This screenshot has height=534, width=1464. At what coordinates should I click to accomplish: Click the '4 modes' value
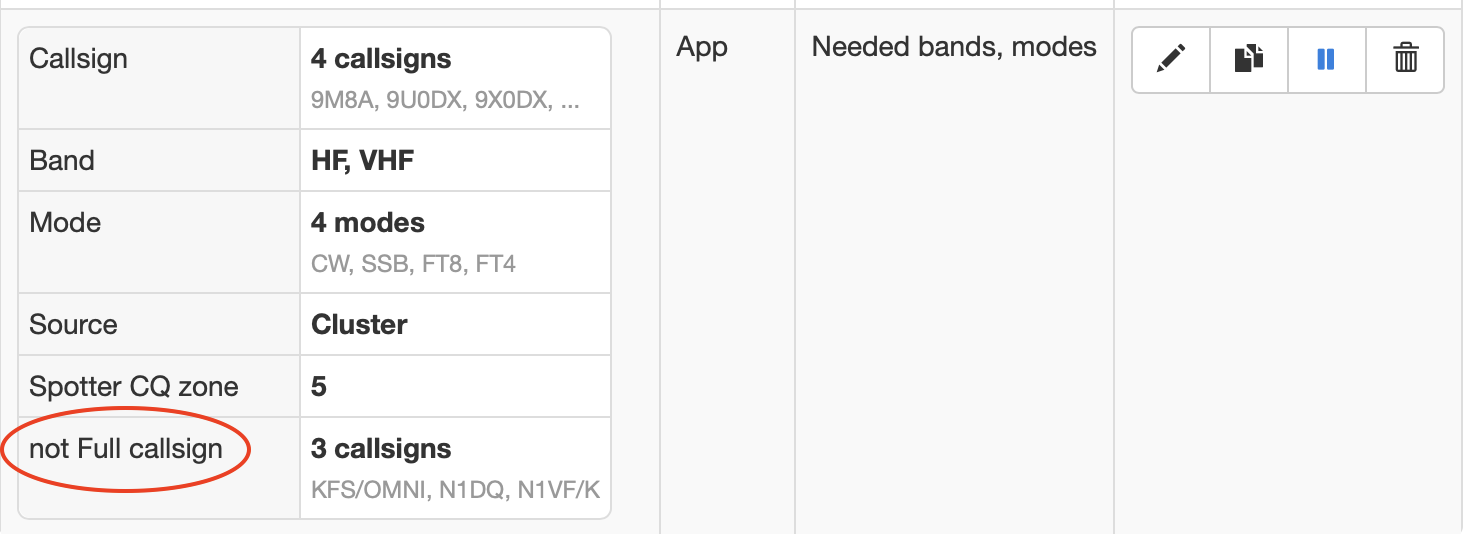tap(368, 223)
